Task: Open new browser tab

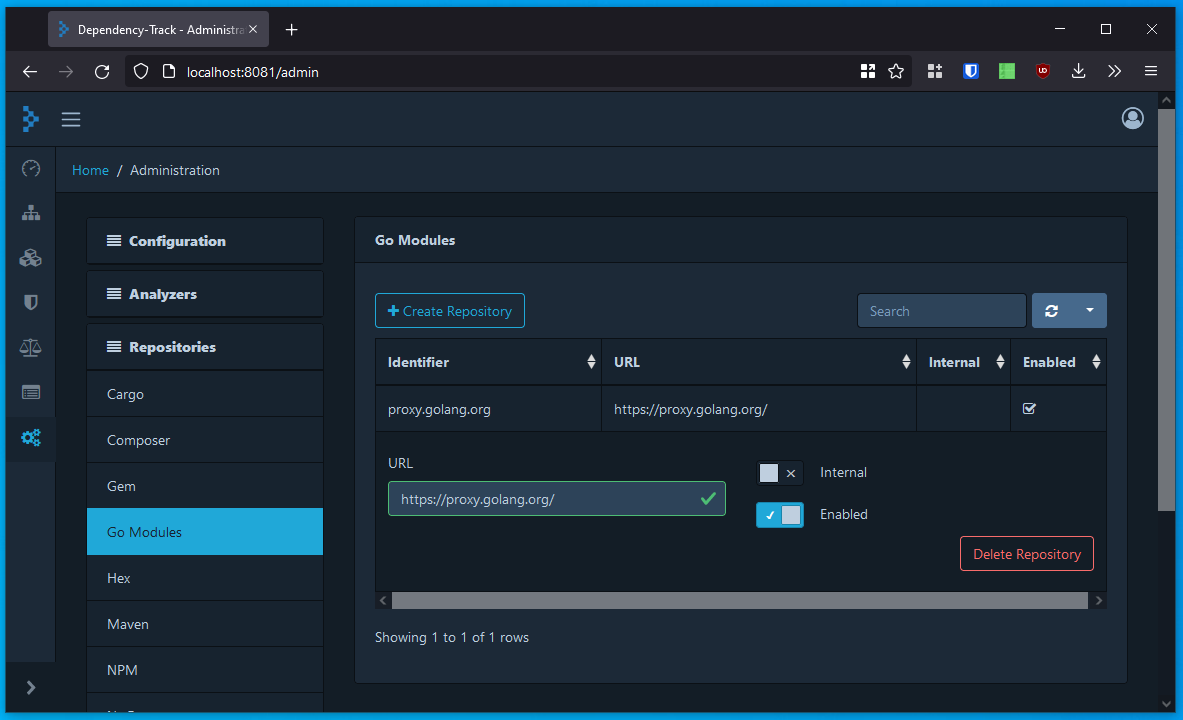Action: click(291, 29)
